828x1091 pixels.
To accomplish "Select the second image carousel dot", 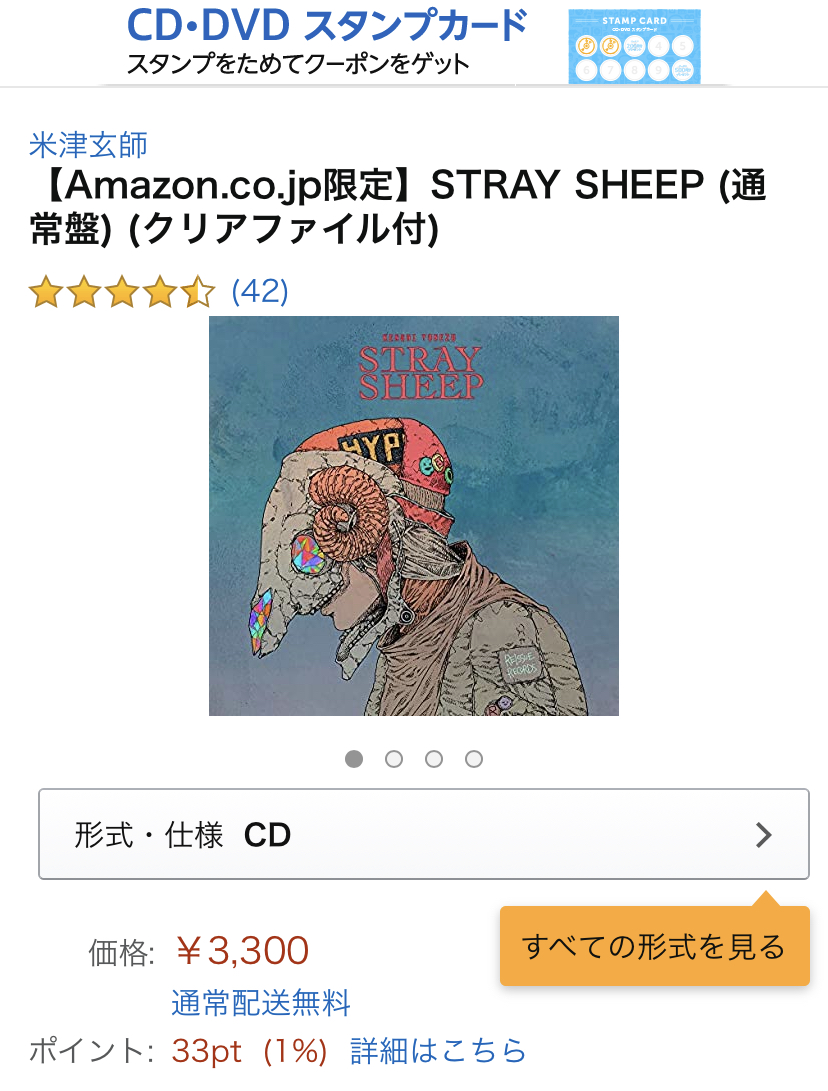I will tap(394, 759).
